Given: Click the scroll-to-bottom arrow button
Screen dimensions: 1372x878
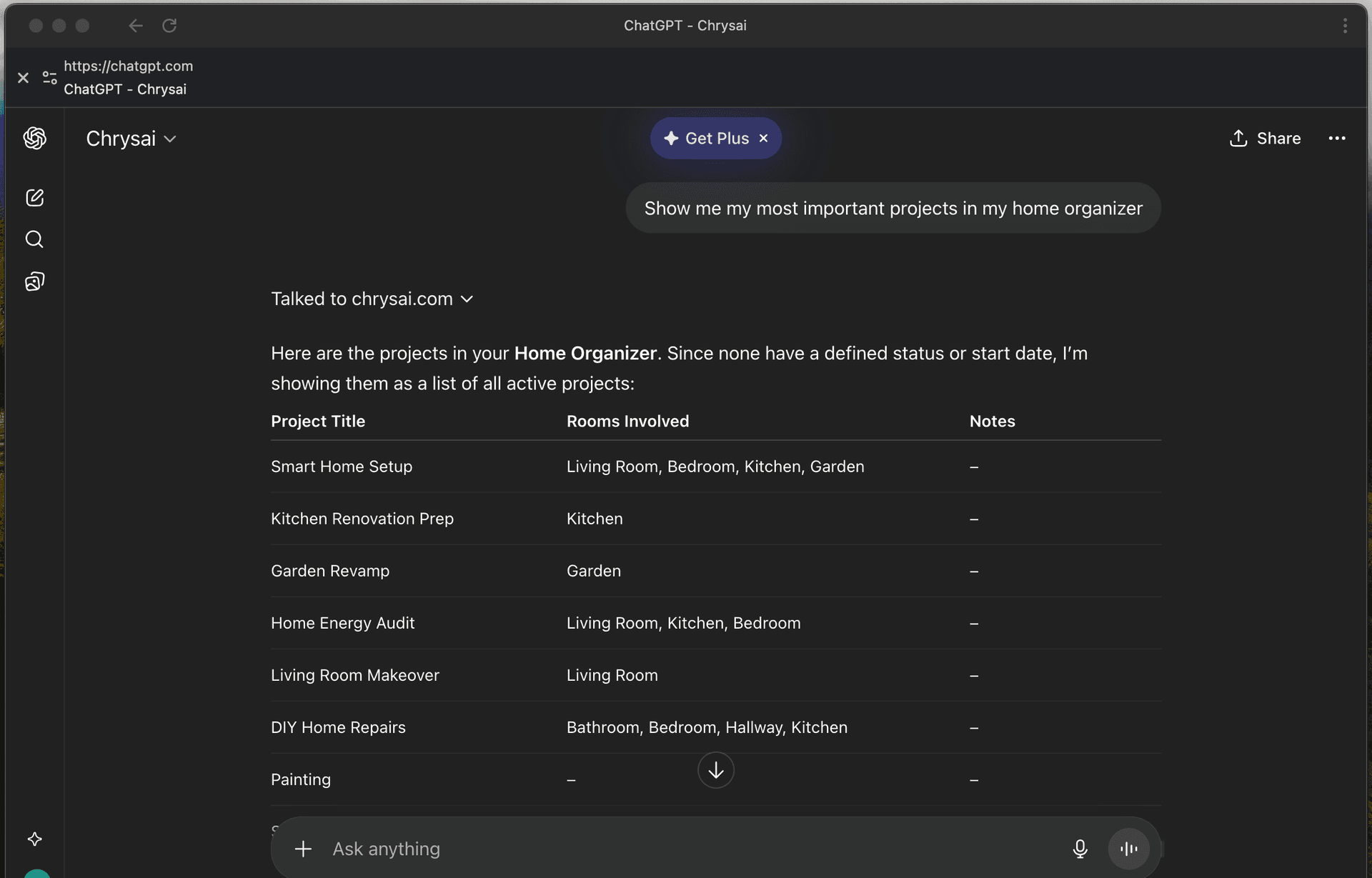Looking at the screenshot, I should pos(715,770).
